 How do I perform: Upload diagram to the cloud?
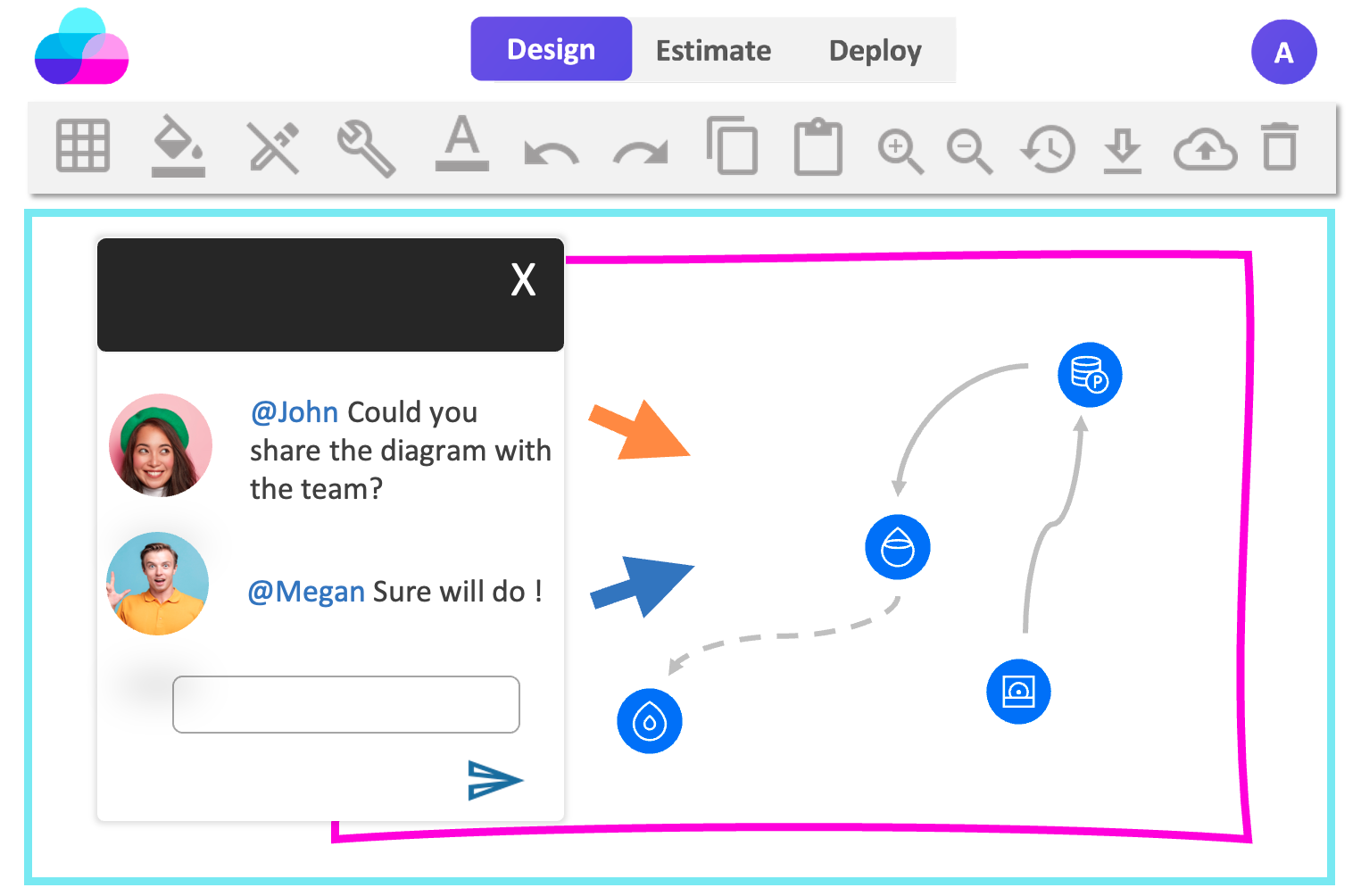[x=1204, y=148]
